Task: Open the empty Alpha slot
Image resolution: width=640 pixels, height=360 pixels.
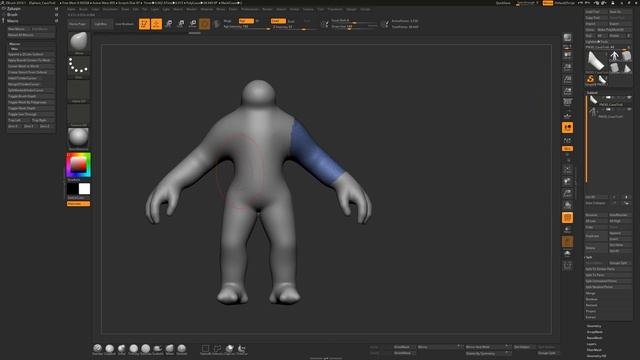Action: pos(78,91)
